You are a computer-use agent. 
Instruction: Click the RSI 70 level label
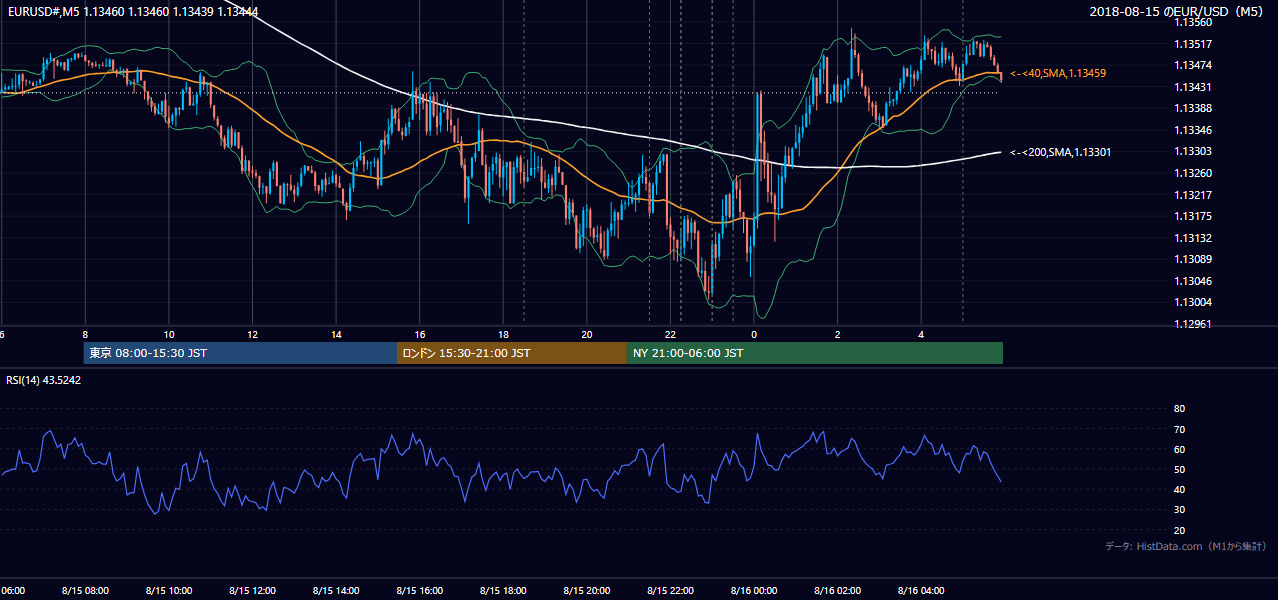point(1179,429)
